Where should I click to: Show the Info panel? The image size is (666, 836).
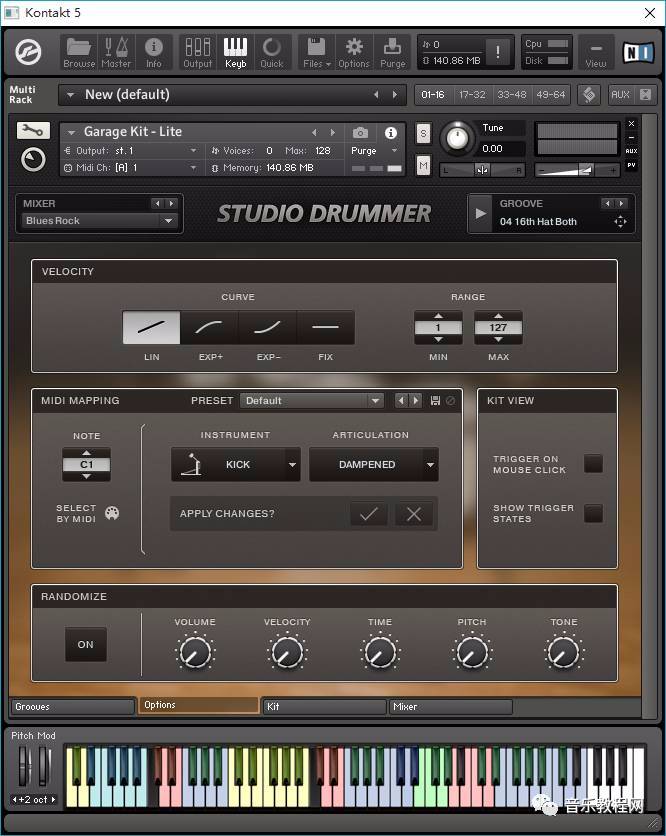[154, 53]
